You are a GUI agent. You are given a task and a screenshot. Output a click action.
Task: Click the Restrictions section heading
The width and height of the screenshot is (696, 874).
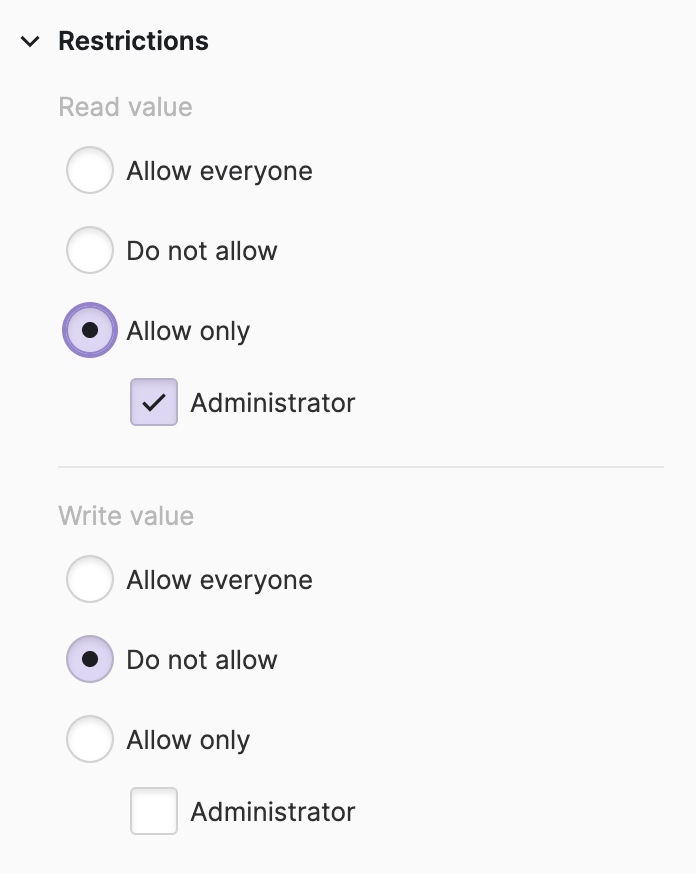click(133, 41)
